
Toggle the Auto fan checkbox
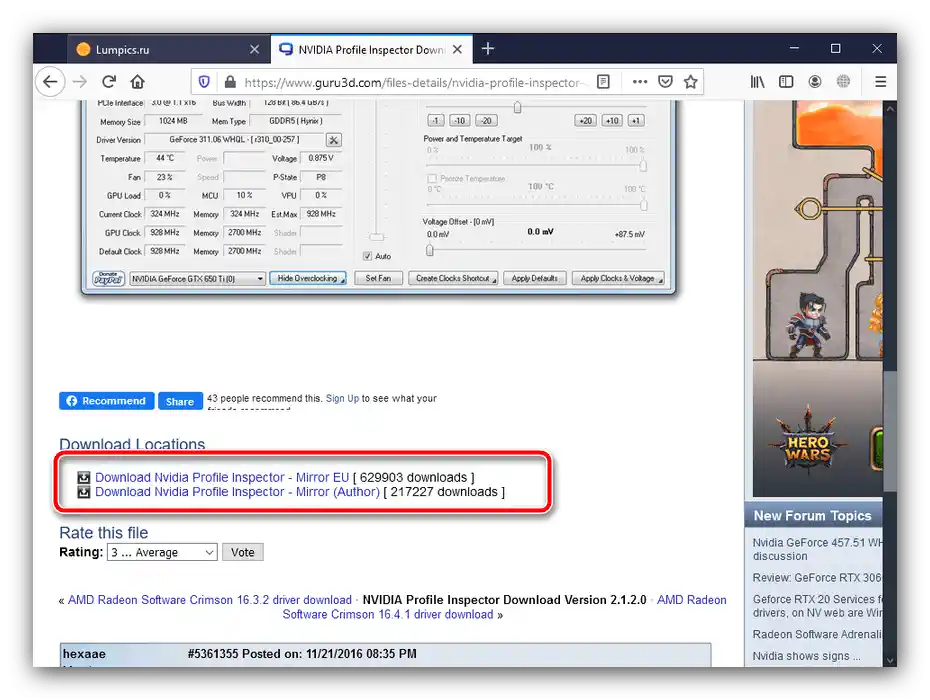point(368,256)
